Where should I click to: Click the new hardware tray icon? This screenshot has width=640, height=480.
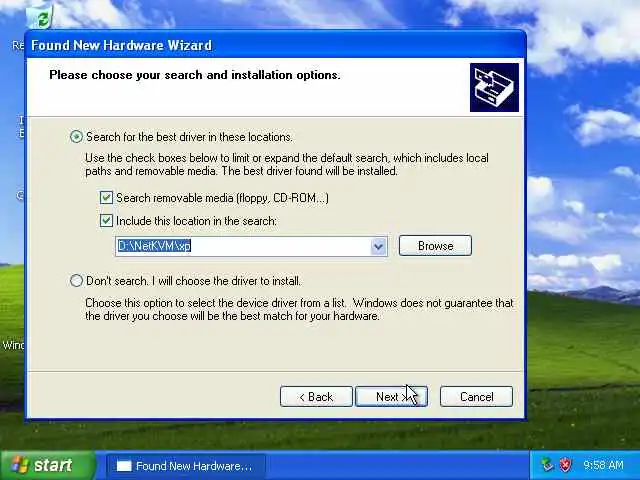pos(547,465)
